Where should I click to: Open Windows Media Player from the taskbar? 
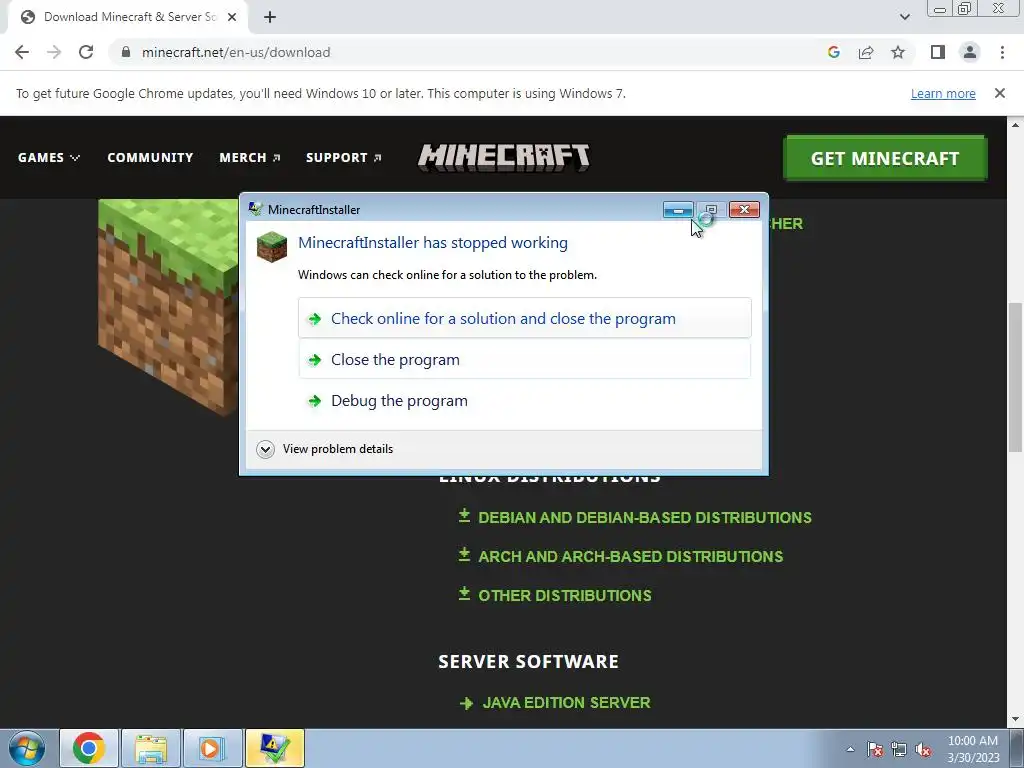tap(212, 748)
